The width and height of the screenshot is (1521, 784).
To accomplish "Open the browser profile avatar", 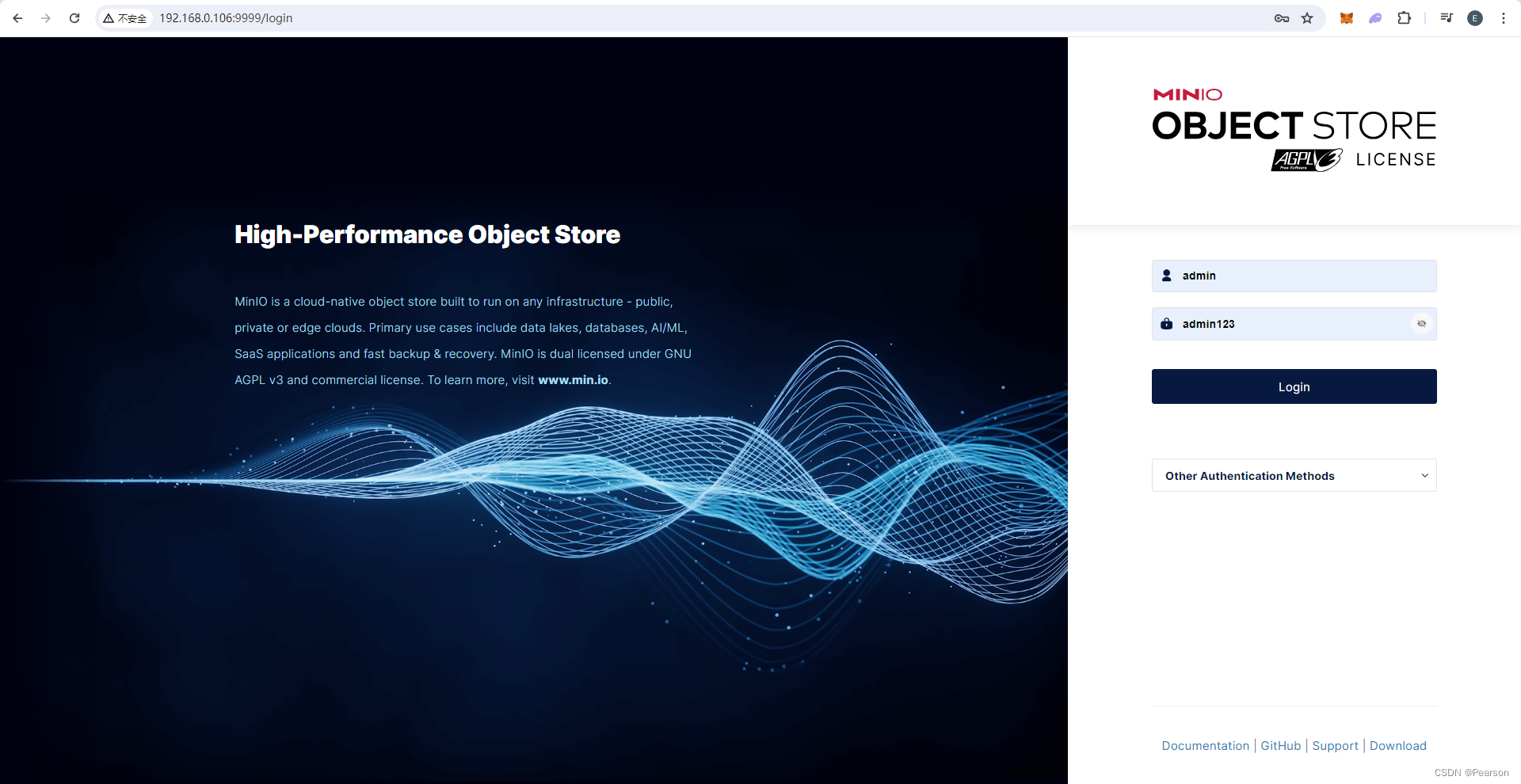I will coord(1475,18).
